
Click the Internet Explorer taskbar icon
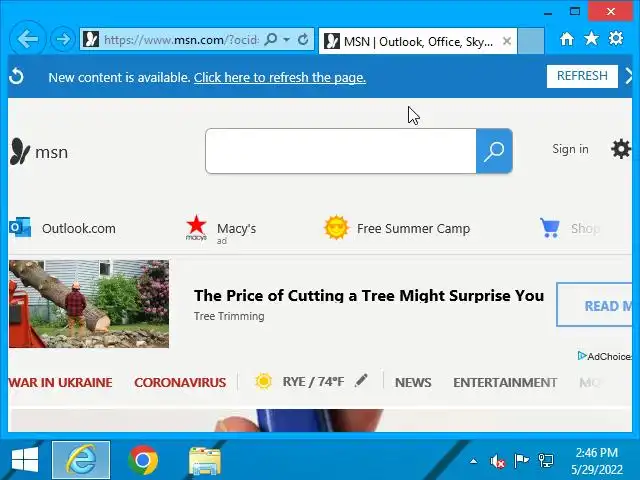[81, 460]
